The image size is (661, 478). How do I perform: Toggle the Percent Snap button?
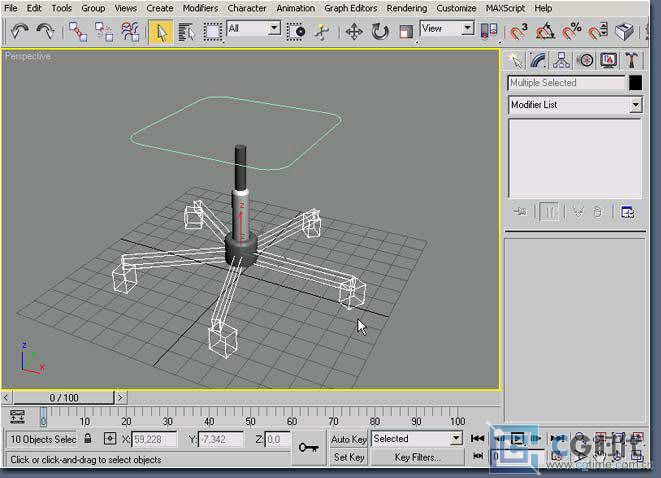click(572, 32)
